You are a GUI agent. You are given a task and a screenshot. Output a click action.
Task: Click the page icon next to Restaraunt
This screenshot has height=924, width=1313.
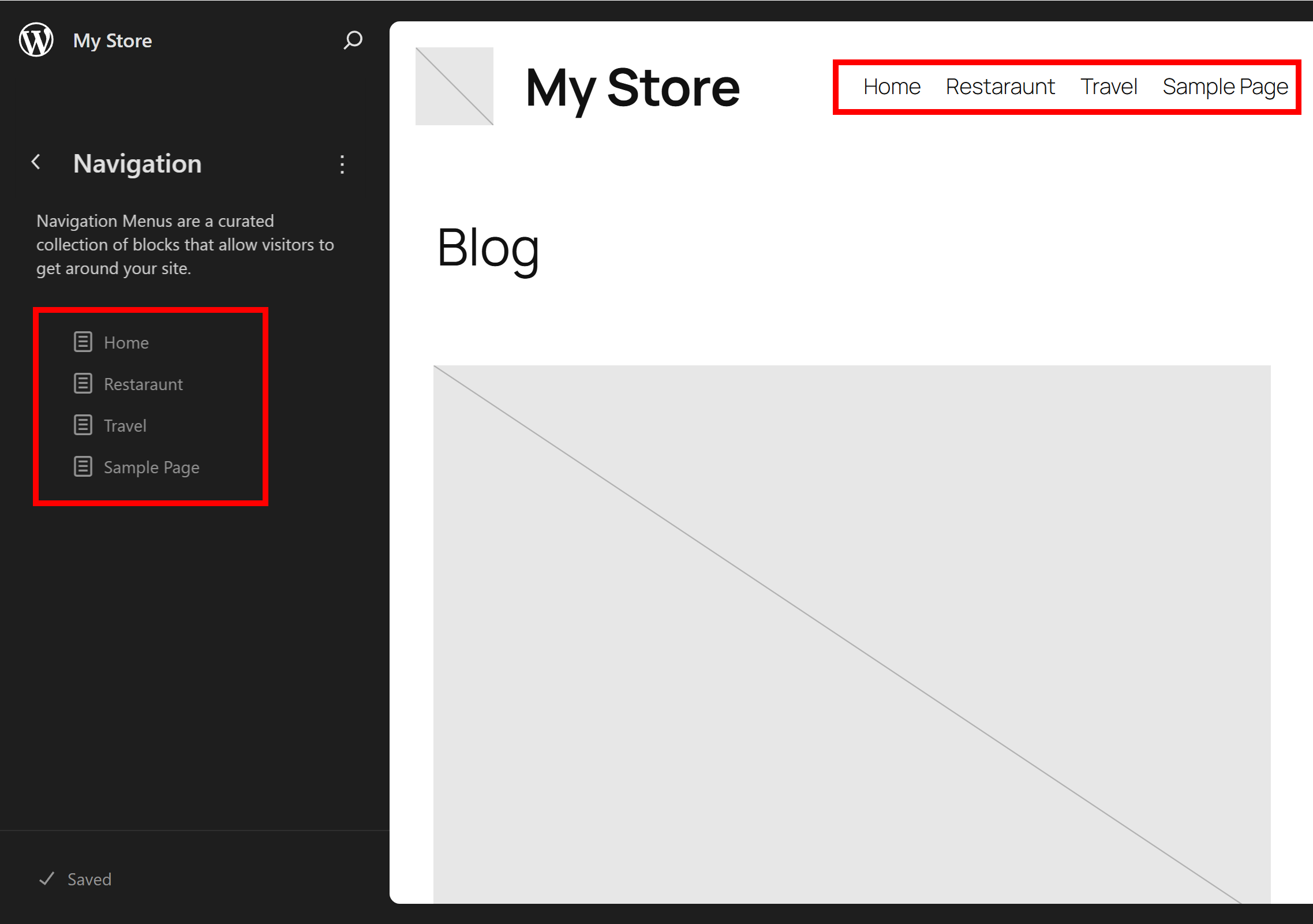coord(83,383)
